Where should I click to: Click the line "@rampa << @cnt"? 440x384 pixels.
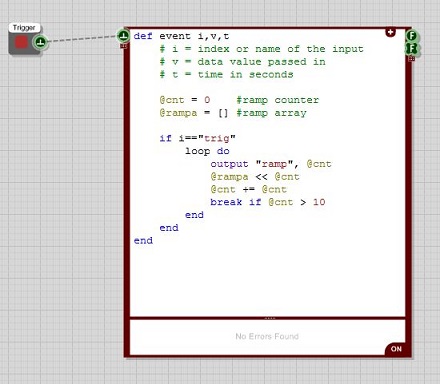pyautogui.click(x=255, y=177)
